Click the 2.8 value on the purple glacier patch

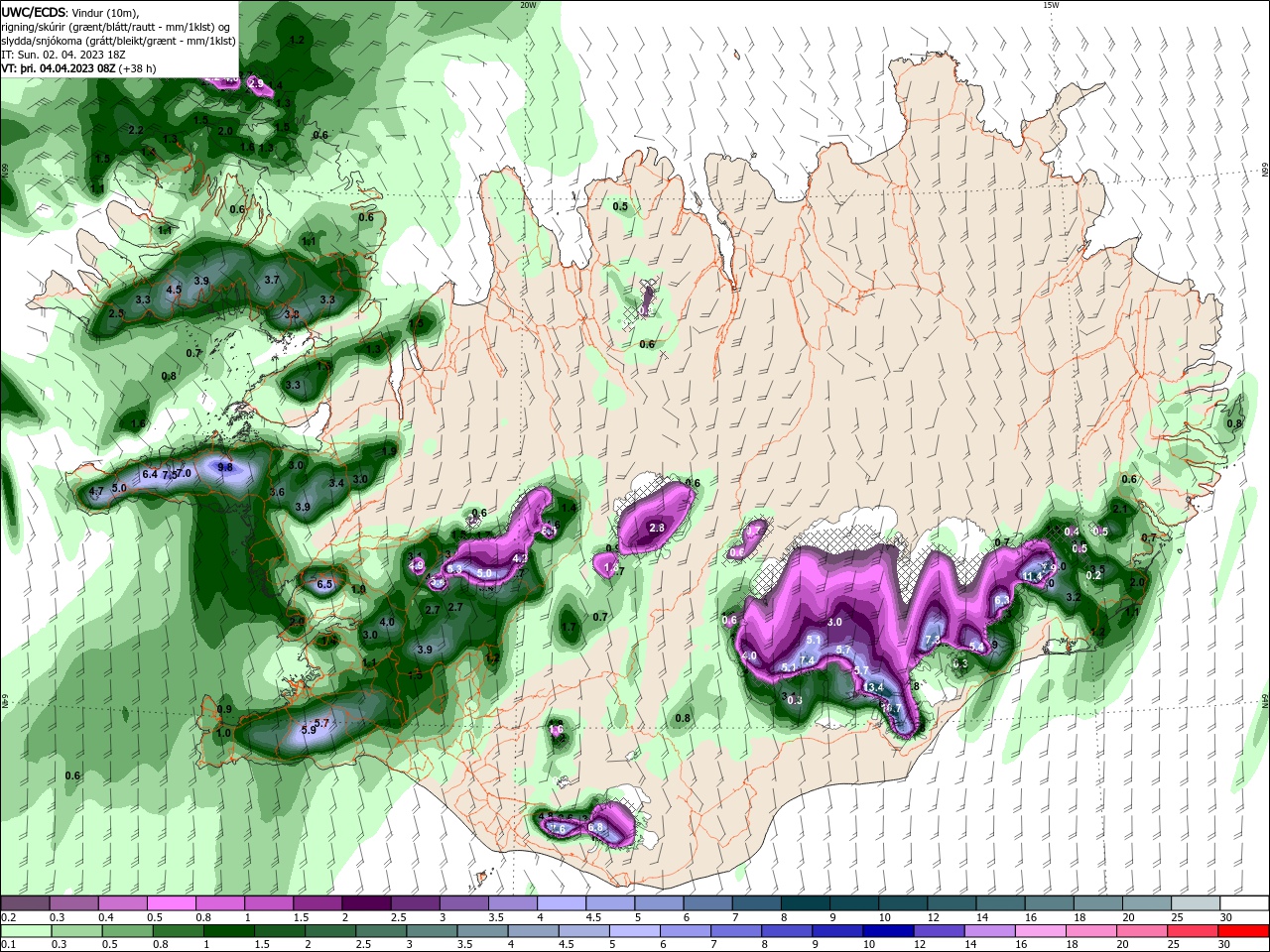(657, 529)
